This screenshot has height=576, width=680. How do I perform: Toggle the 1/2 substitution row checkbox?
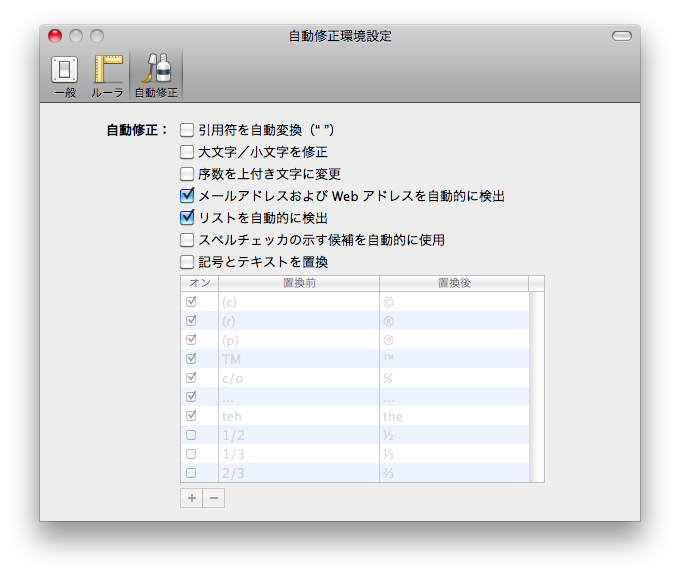pyautogui.click(x=191, y=435)
